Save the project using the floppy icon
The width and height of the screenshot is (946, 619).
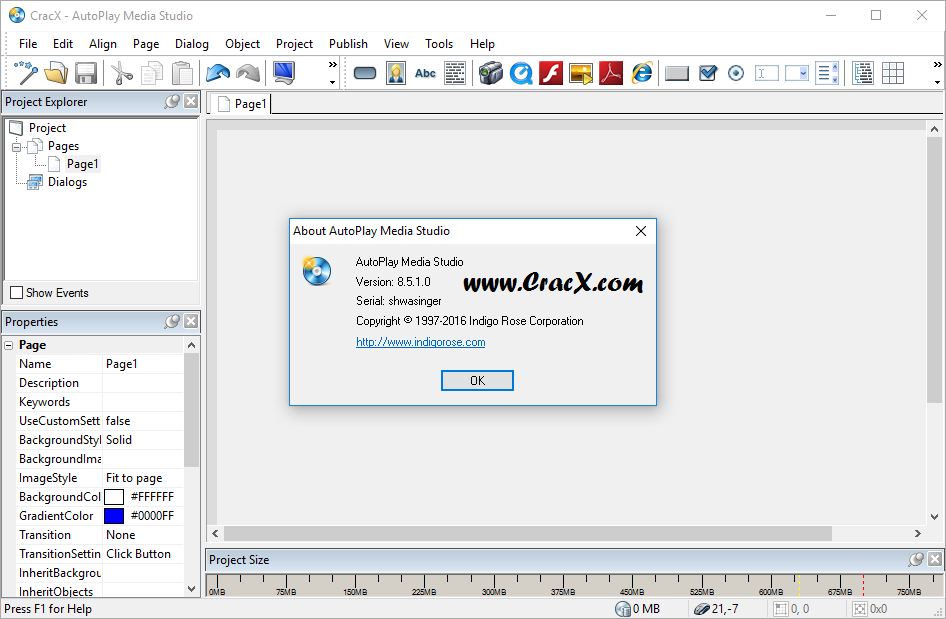click(86, 73)
